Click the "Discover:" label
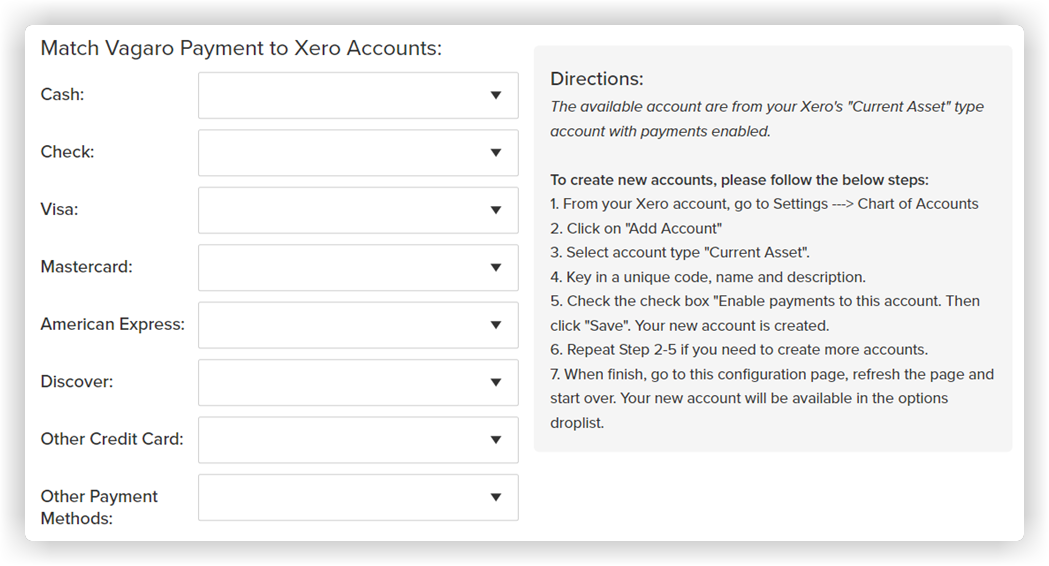This screenshot has width=1049, height=566. 77,381
